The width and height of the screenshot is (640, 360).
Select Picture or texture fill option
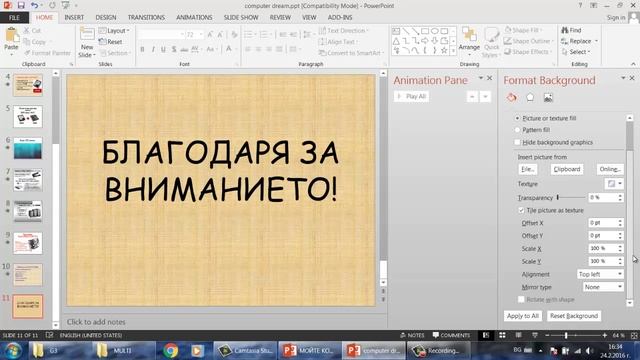(517, 118)
